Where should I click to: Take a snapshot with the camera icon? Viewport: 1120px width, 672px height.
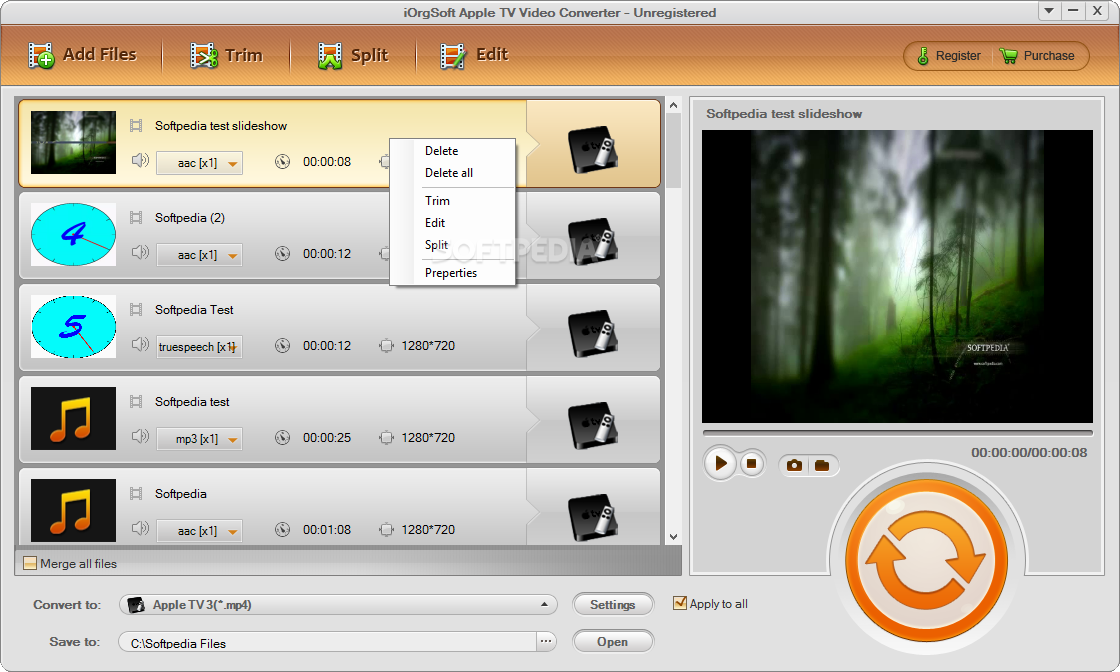click(x=794, y=466)
